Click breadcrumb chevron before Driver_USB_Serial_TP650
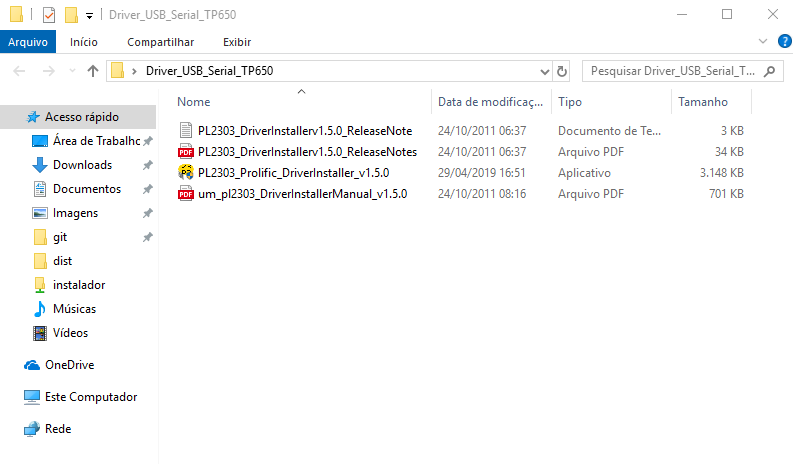 [134, 71]
